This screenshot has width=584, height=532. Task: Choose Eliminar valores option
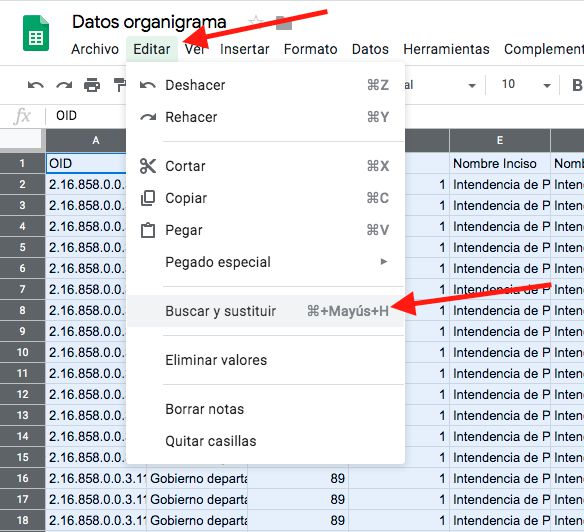click(x=266, y=360)
